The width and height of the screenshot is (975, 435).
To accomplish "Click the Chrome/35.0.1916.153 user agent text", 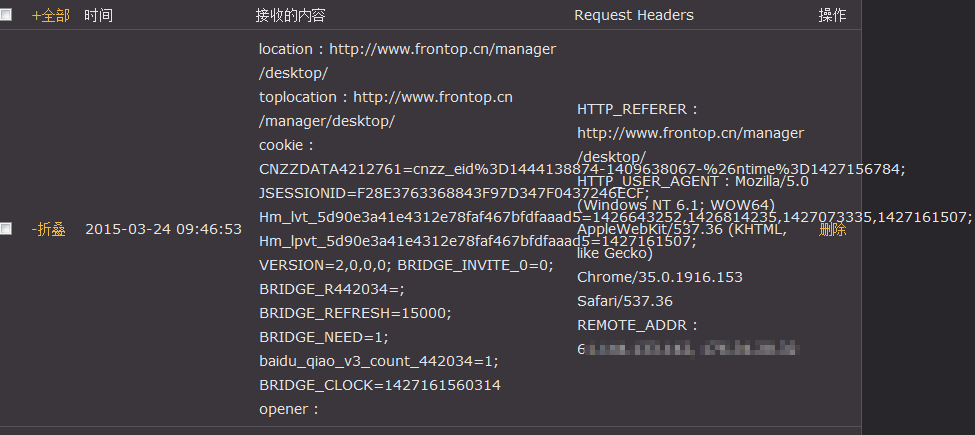I will [660, 277].
